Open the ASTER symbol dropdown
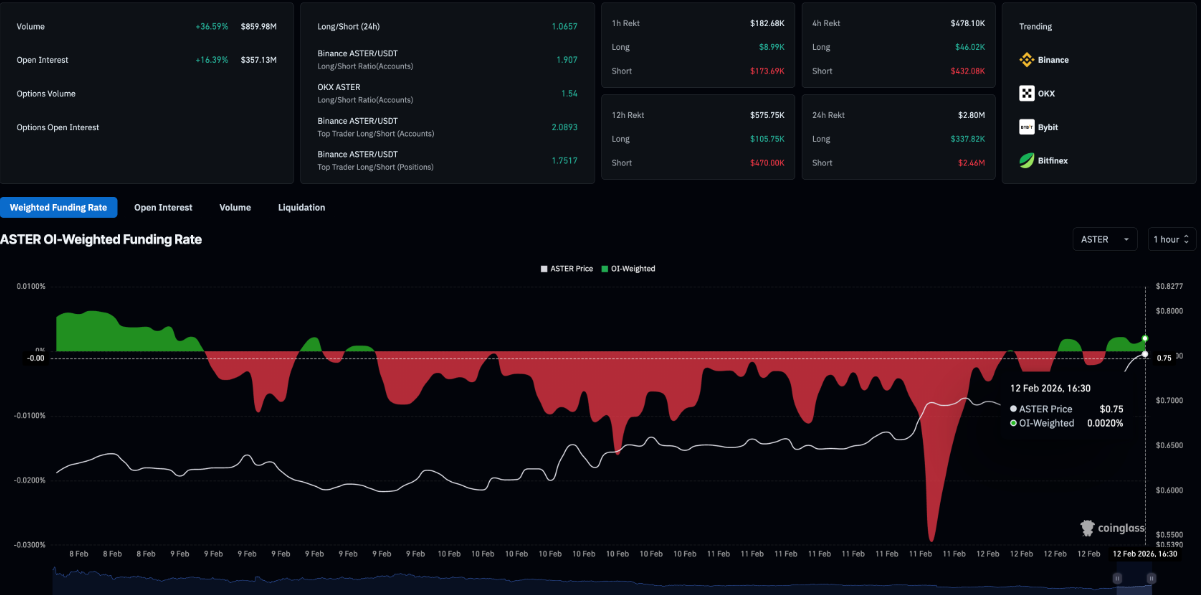This screenshot has width=1201, height=595. pyautogui.click(x=1104, y=239)
